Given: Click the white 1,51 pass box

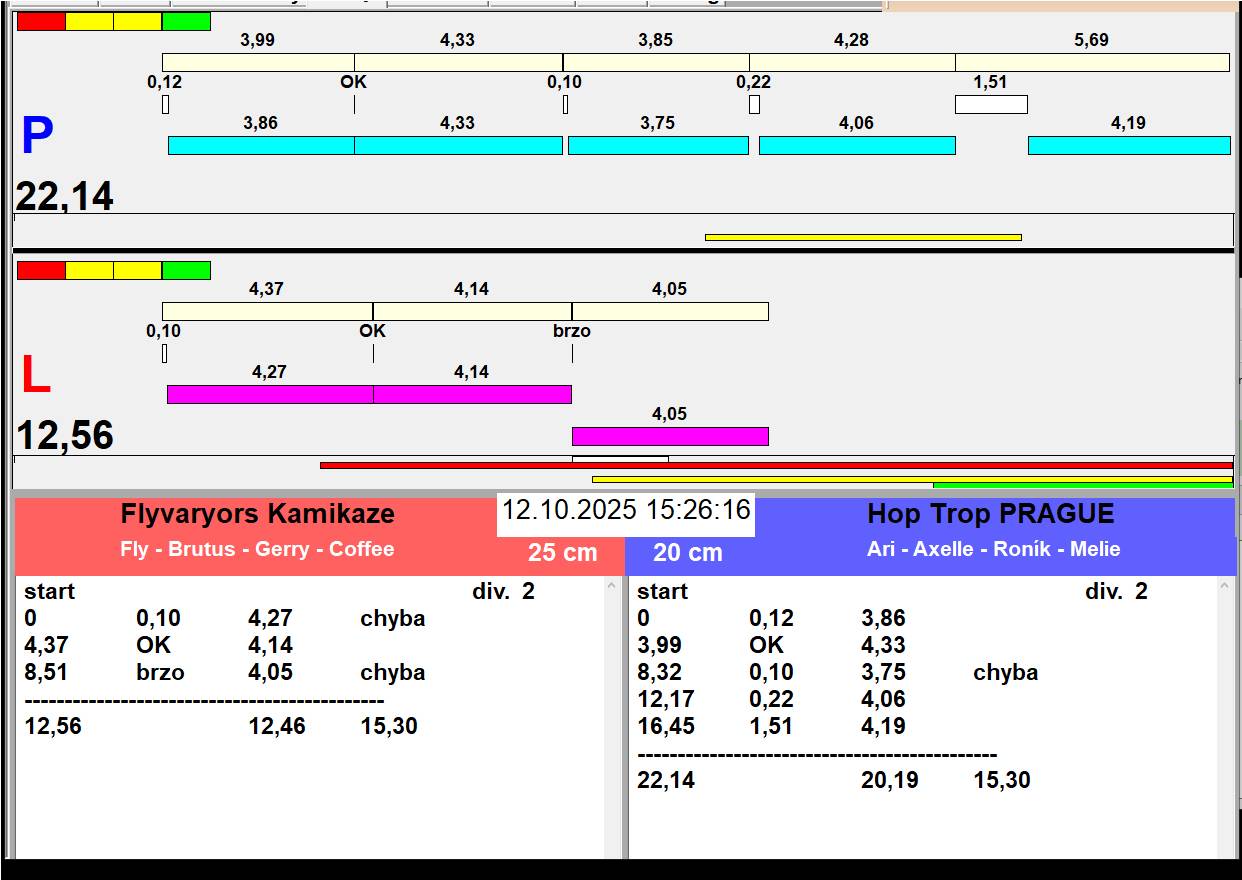Looking at the screenshot, I should (990, 104).
